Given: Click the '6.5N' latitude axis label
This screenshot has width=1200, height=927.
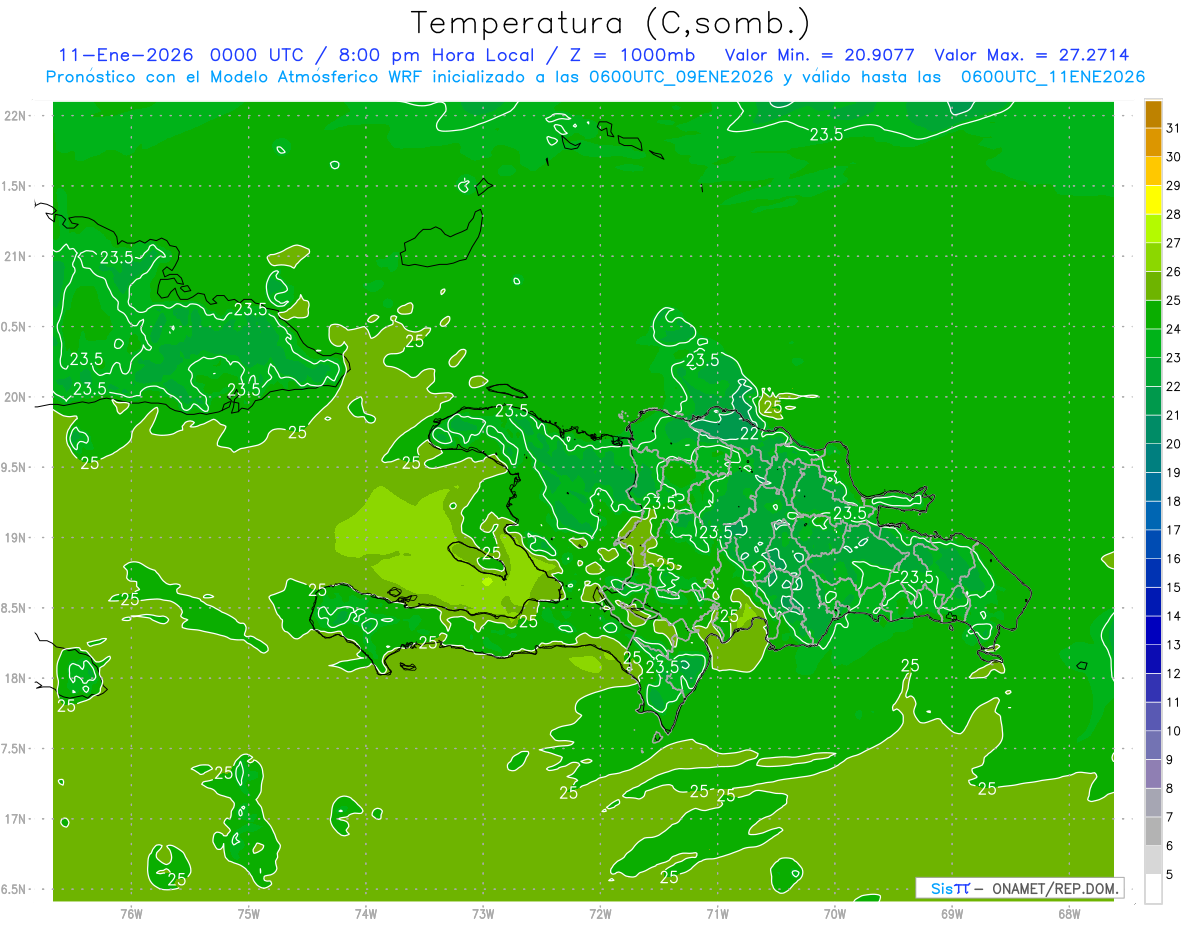Looking at the screenshot, I should pos(14,889).
